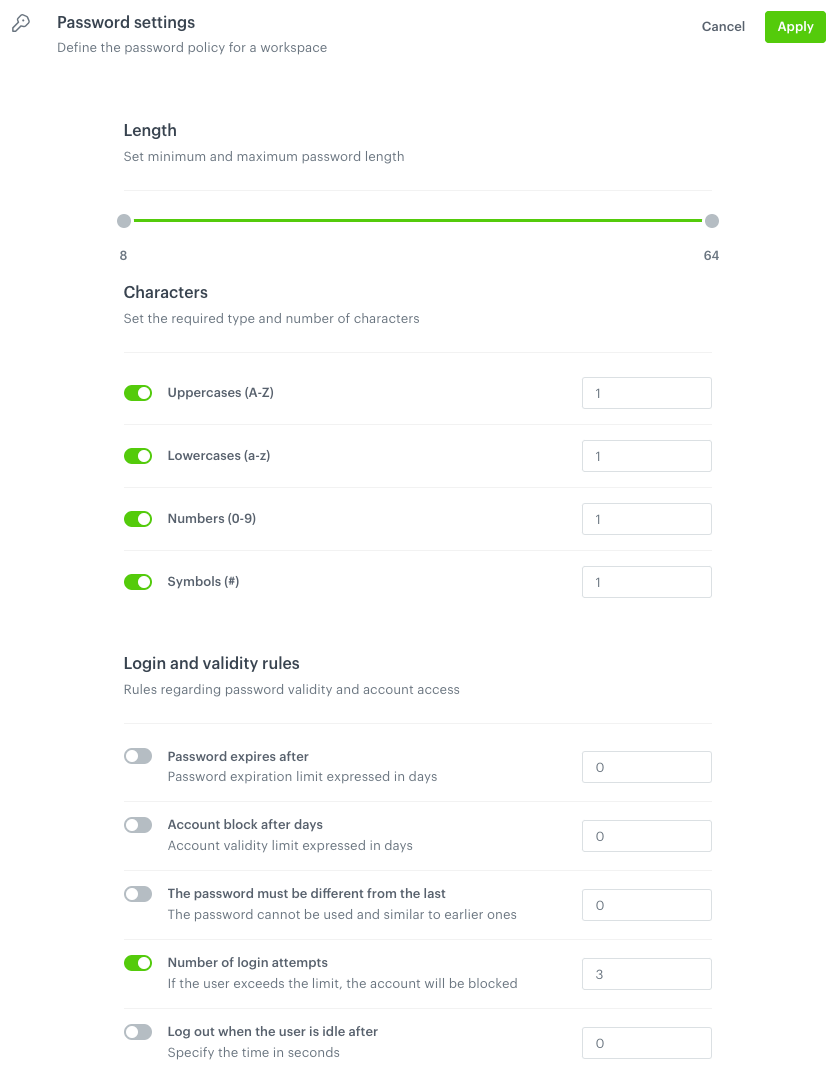This screenshot has width=832, height=1079.
Task: Click the password expiration days input
Action: pyautogui.click(x=646, y=766)
